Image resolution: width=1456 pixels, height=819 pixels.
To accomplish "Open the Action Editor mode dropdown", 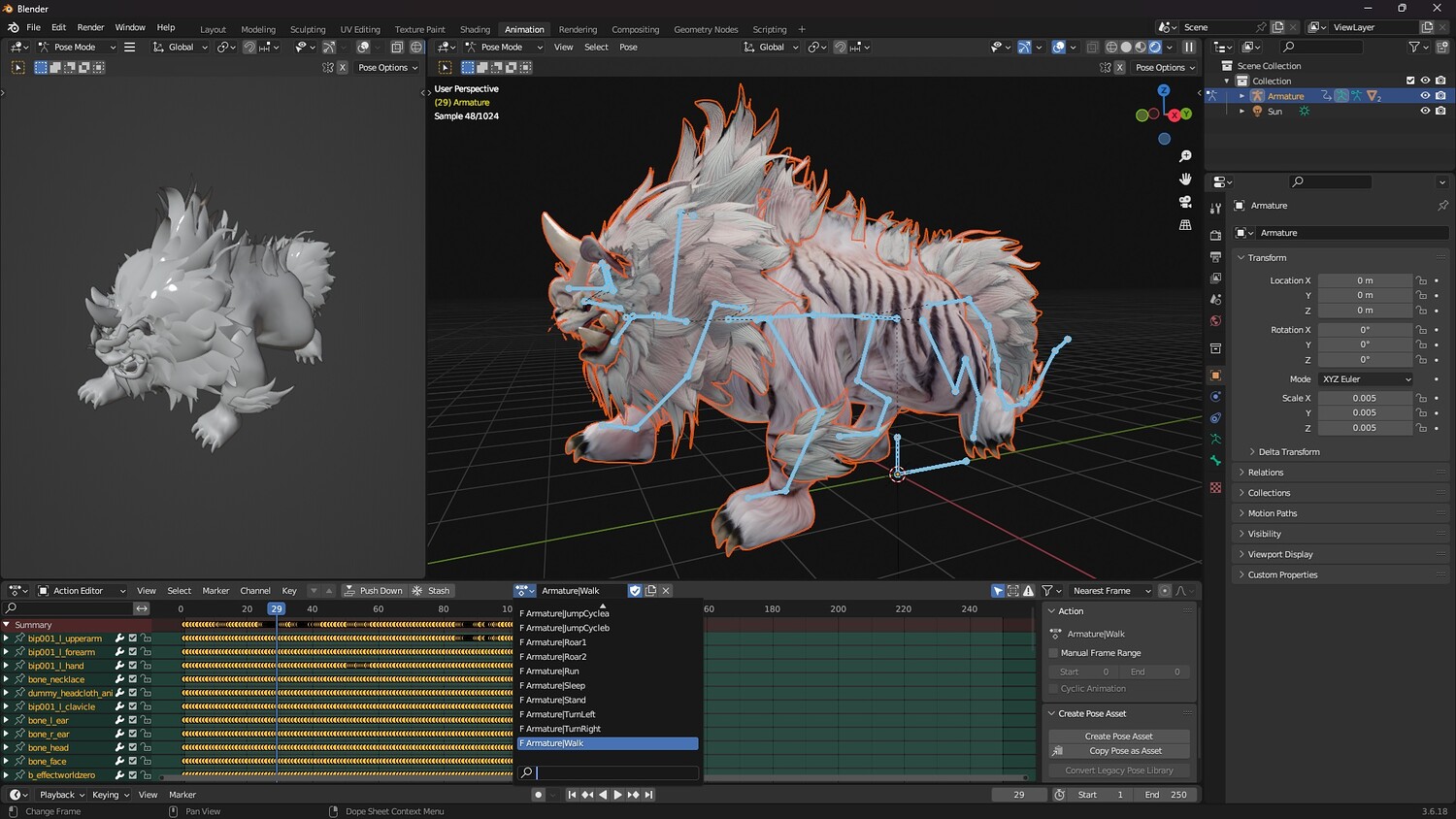I will (x=82, y=590).
